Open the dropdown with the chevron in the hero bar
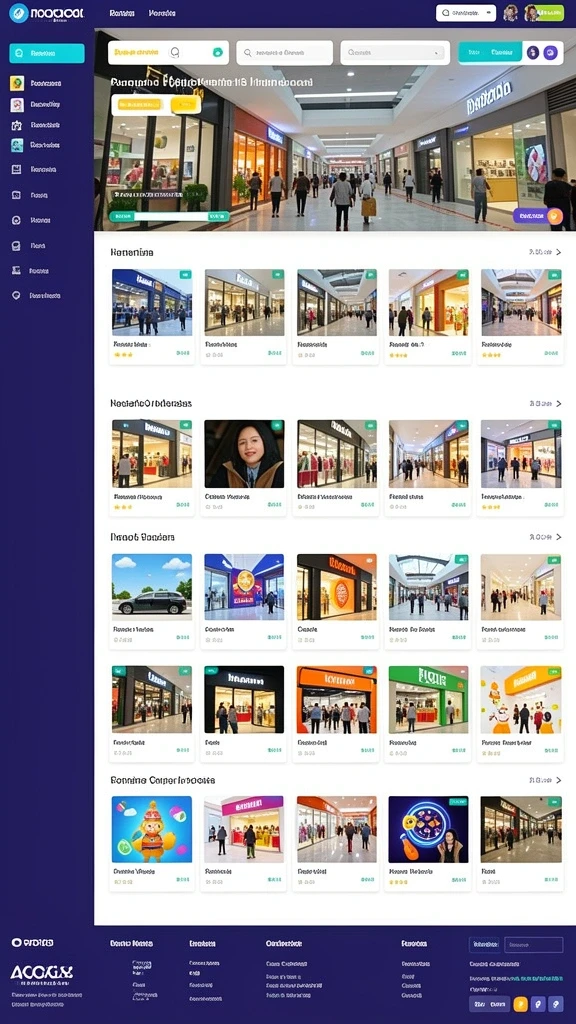Image resolution: width=576 pixels, height=1024 pixels. coord(395,53)
